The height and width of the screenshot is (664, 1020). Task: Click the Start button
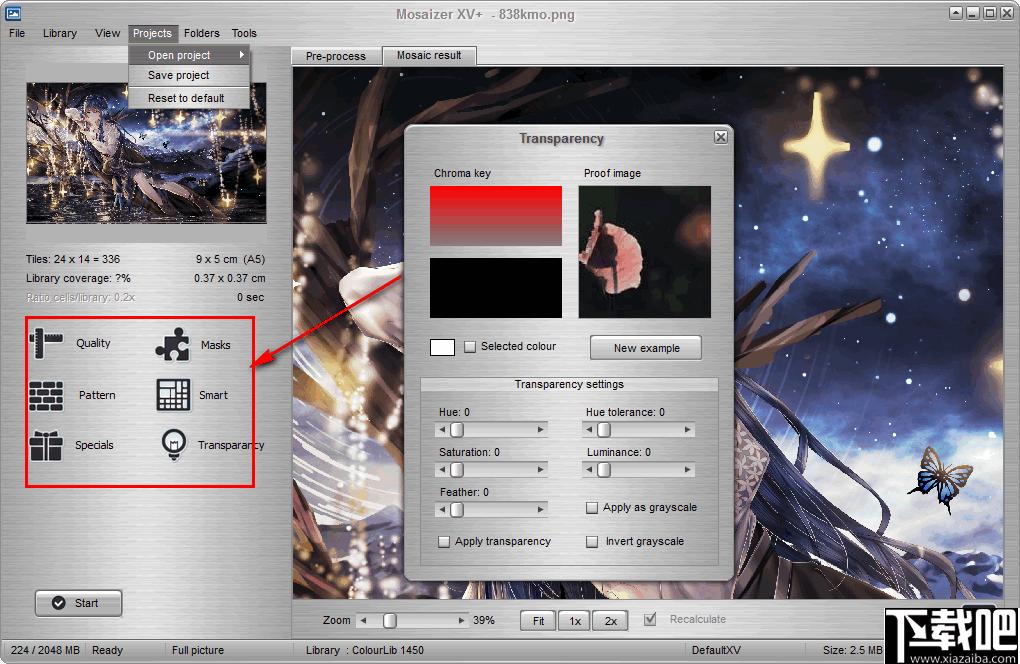tap(78, 603)
